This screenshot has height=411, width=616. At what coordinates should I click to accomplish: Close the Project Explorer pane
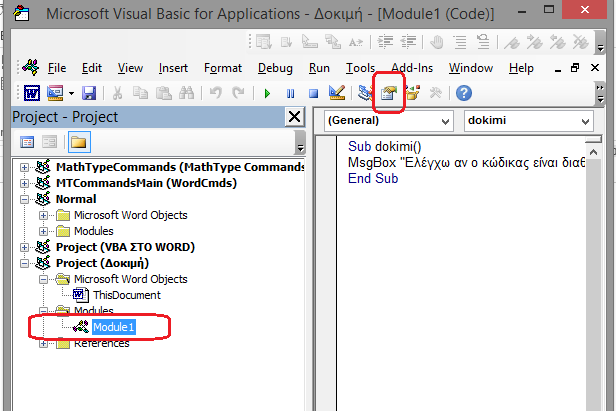coord(294,117)
